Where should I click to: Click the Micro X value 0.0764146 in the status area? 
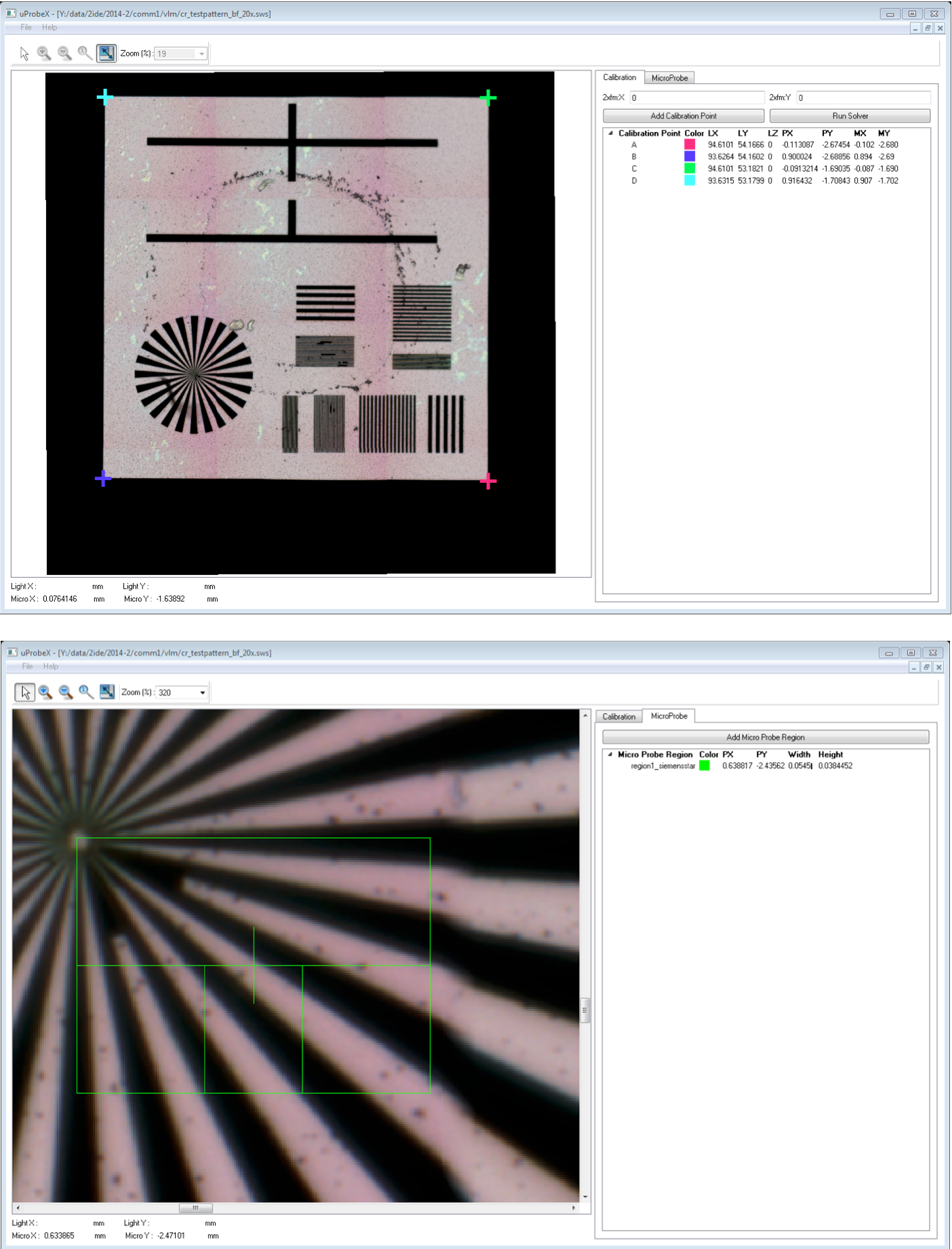click(60, 599)
